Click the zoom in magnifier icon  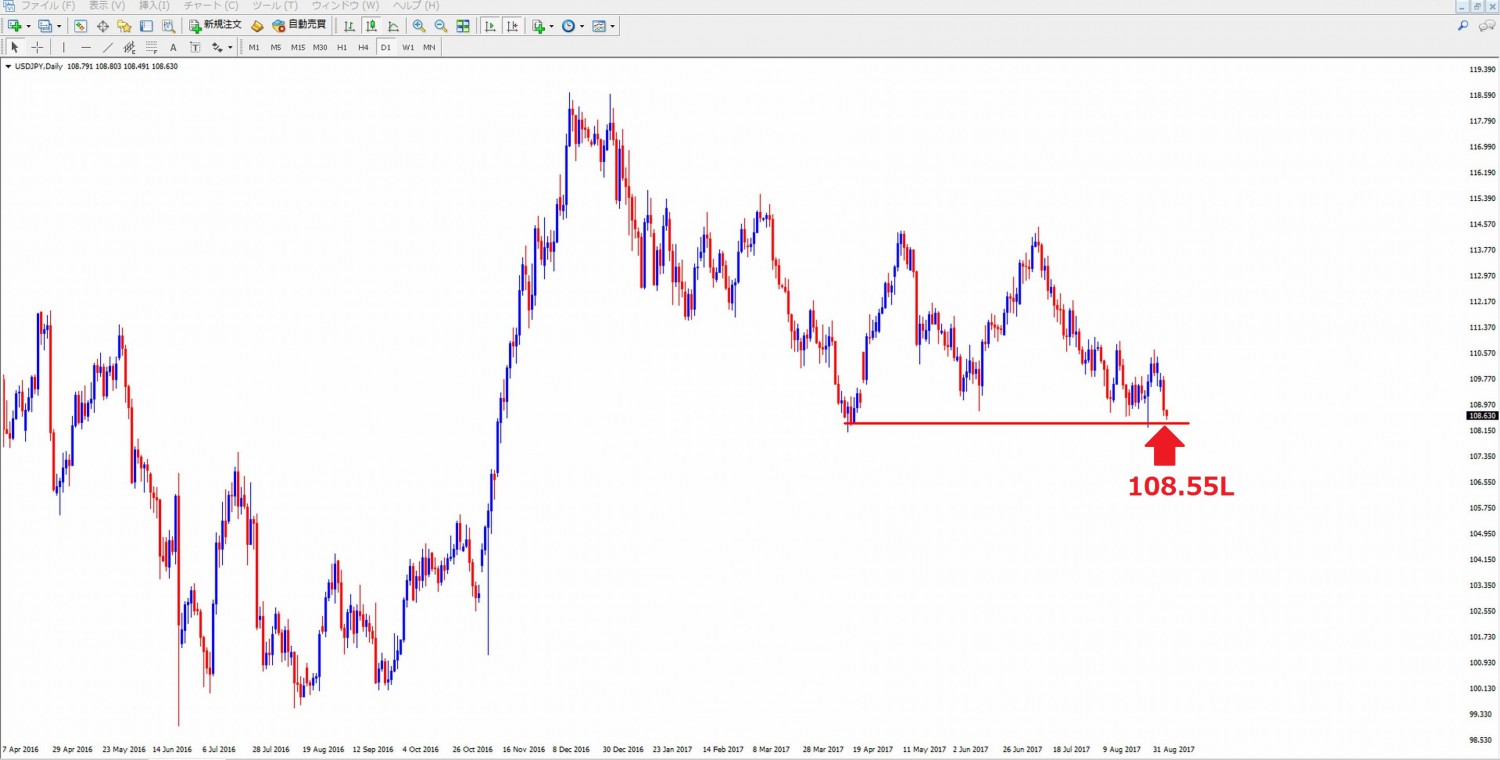(419, 26)
